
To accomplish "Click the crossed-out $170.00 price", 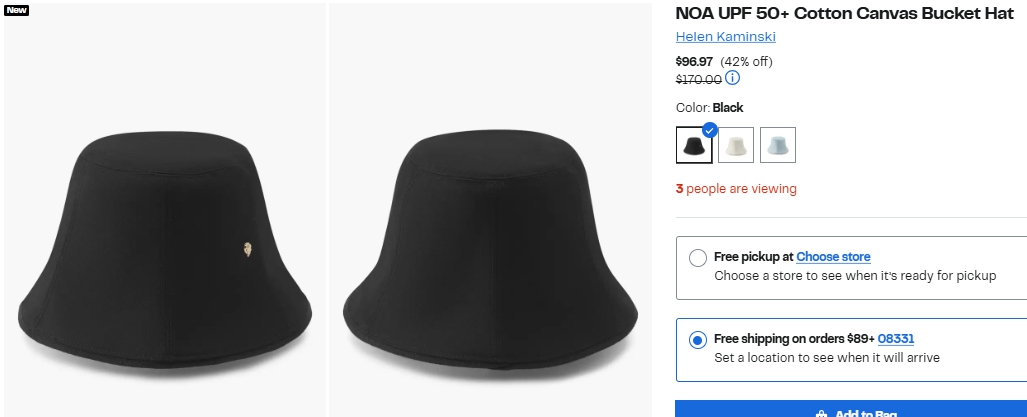I will pos(698,79).
